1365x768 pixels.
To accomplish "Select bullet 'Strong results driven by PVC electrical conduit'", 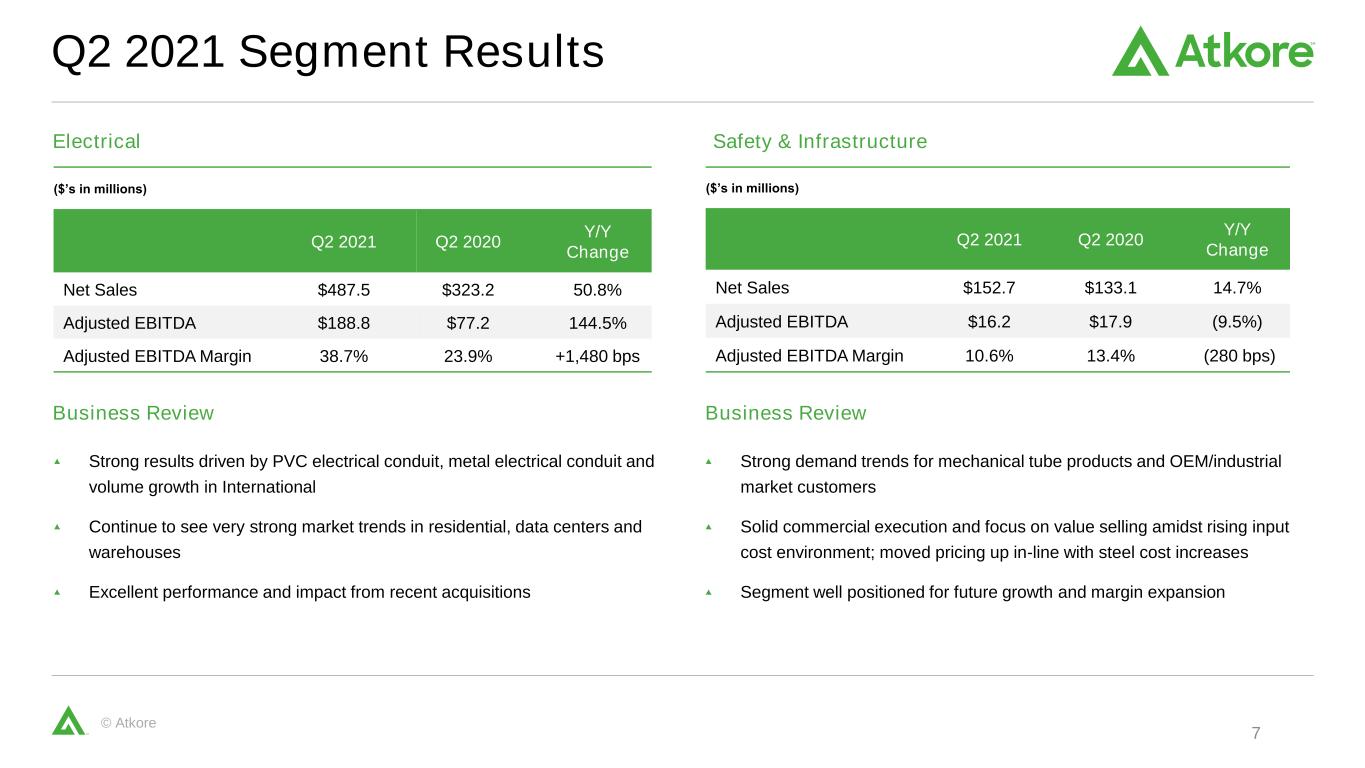I will tap(372, 475).
